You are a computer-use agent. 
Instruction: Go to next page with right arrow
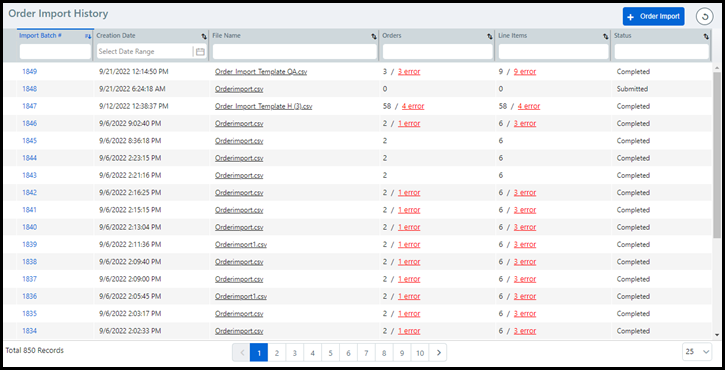[x=438, y=353]
